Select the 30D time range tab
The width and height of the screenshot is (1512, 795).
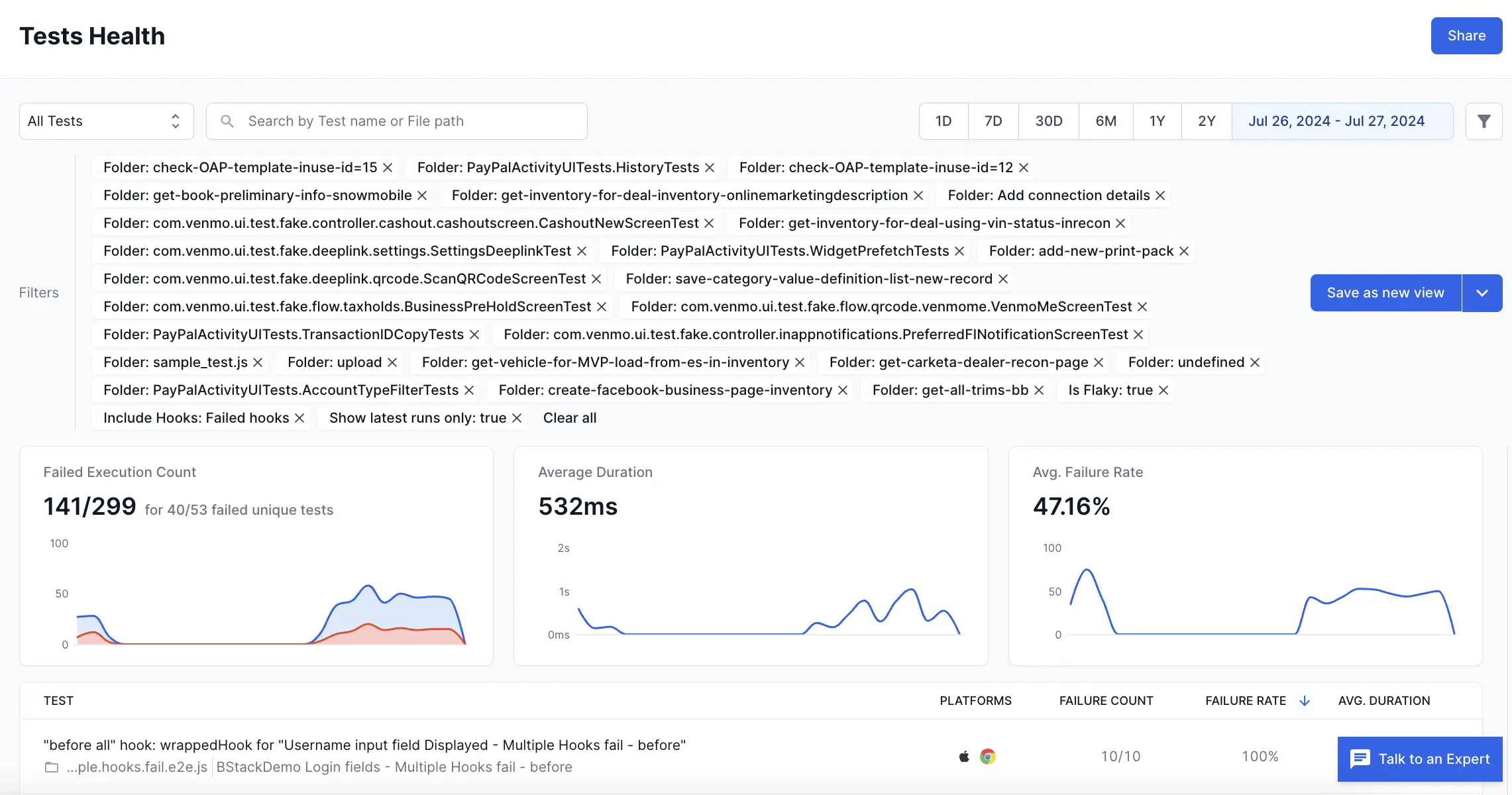point(1048,121)
